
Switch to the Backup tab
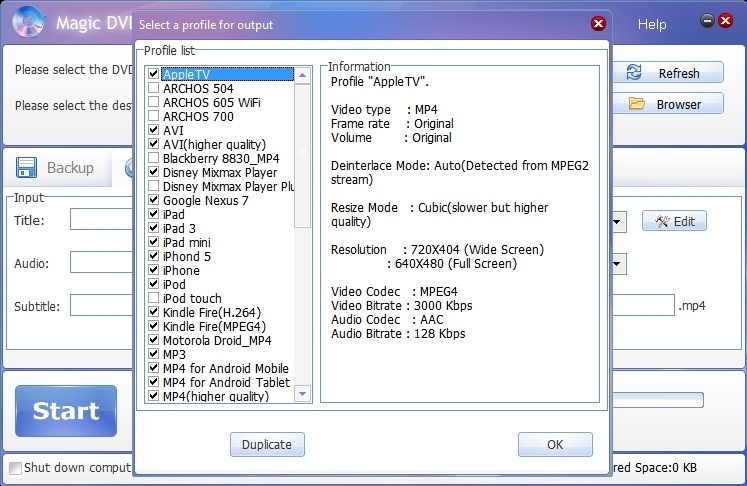(58, 168)
